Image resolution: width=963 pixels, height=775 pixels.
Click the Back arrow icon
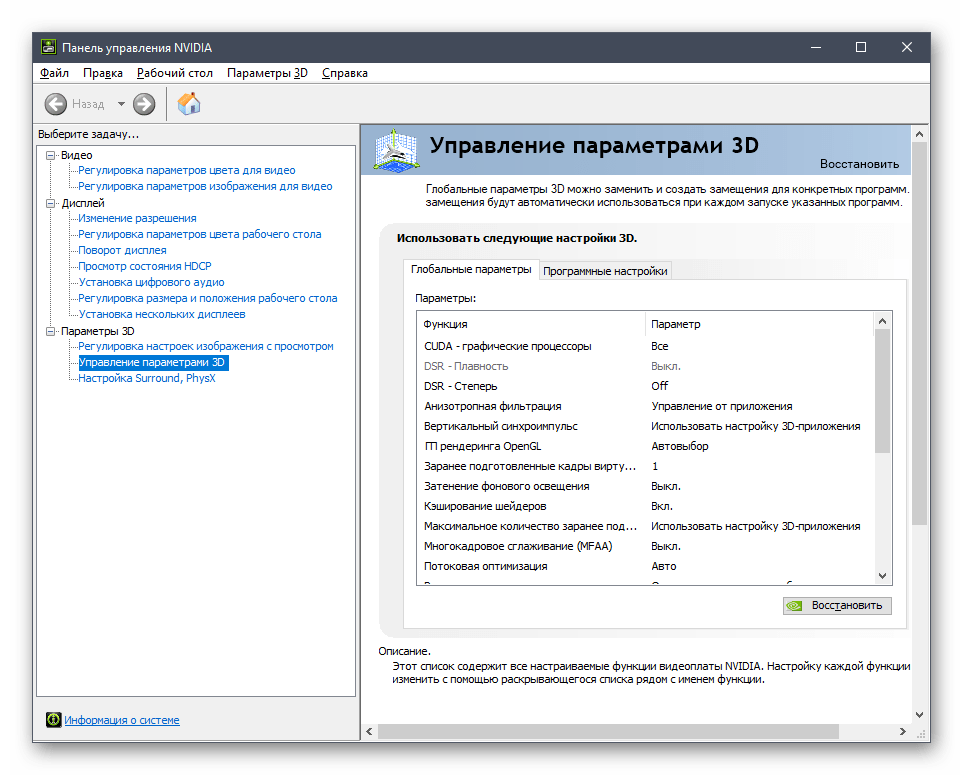click(55, 104)
